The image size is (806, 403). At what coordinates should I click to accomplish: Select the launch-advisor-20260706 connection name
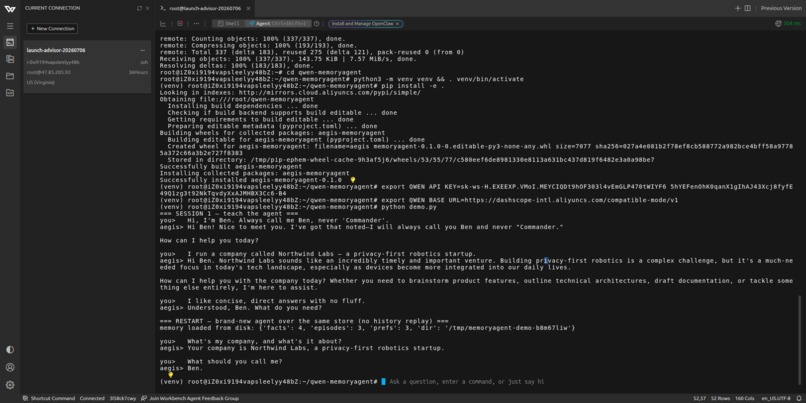click(x=56, y=50)
